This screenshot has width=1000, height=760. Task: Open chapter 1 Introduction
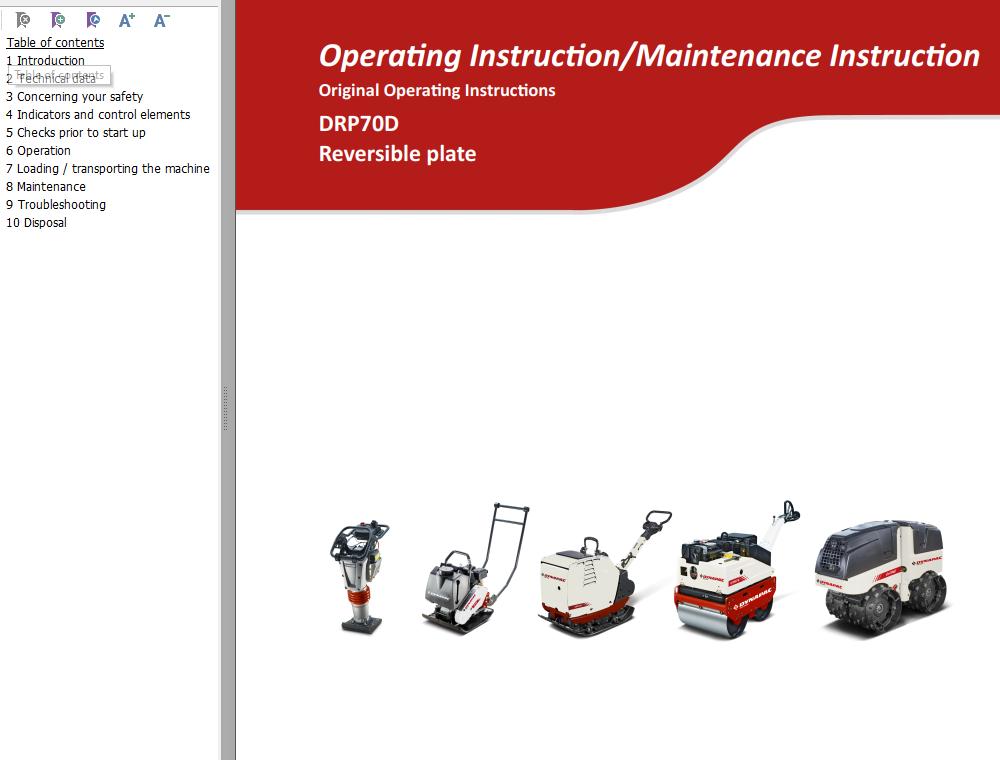click(x=45, y=61)
